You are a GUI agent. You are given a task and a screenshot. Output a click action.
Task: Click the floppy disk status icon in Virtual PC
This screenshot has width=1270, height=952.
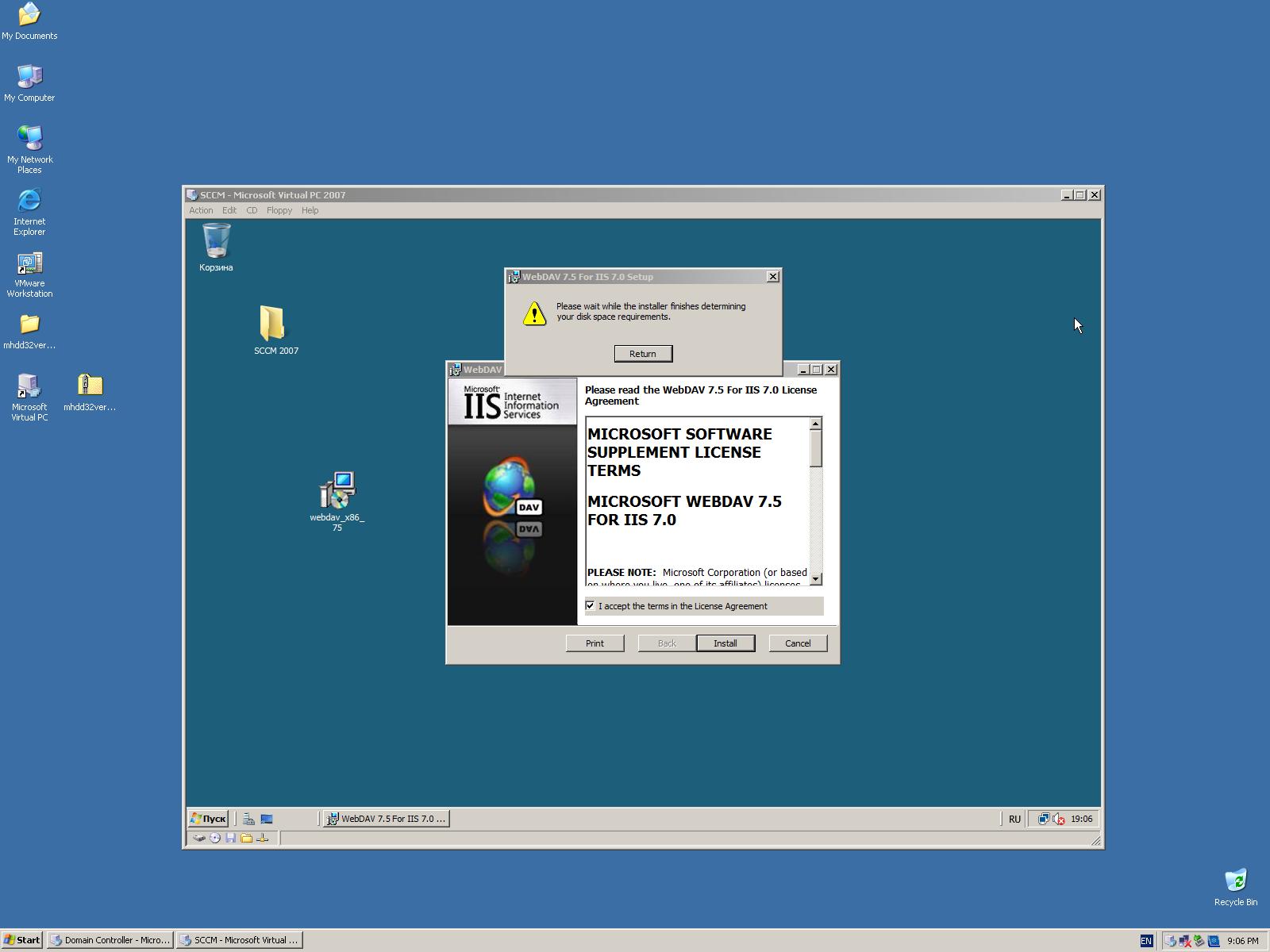tap(230, 838)
